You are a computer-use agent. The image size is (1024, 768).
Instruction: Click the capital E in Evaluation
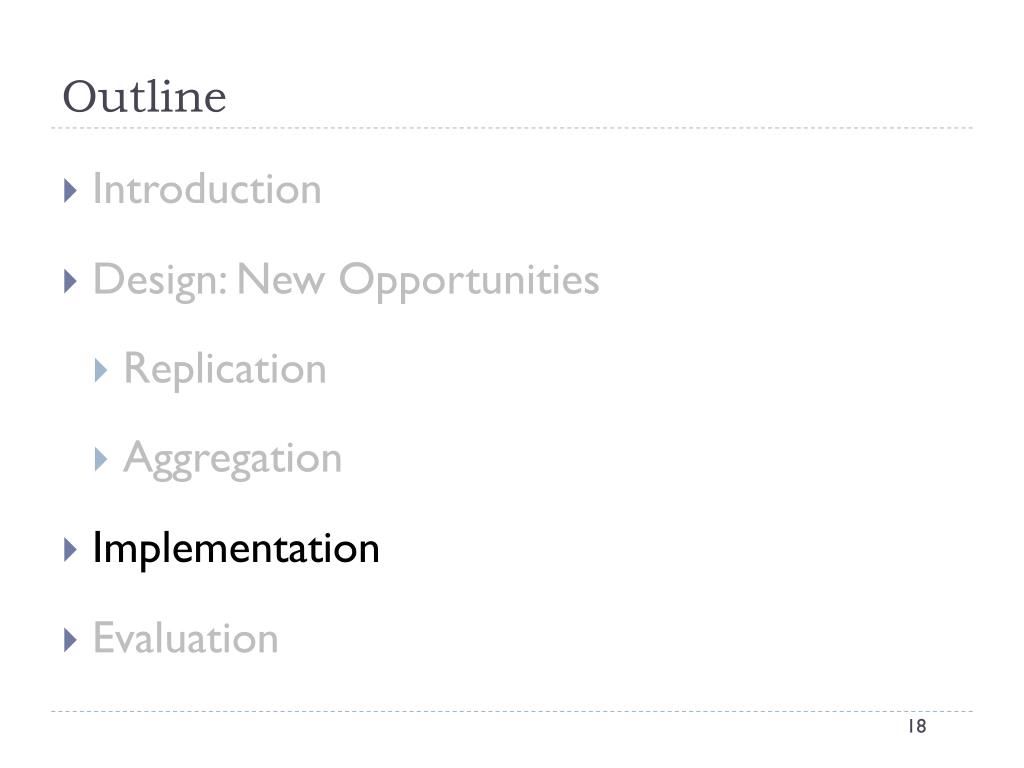pos(104,637)
